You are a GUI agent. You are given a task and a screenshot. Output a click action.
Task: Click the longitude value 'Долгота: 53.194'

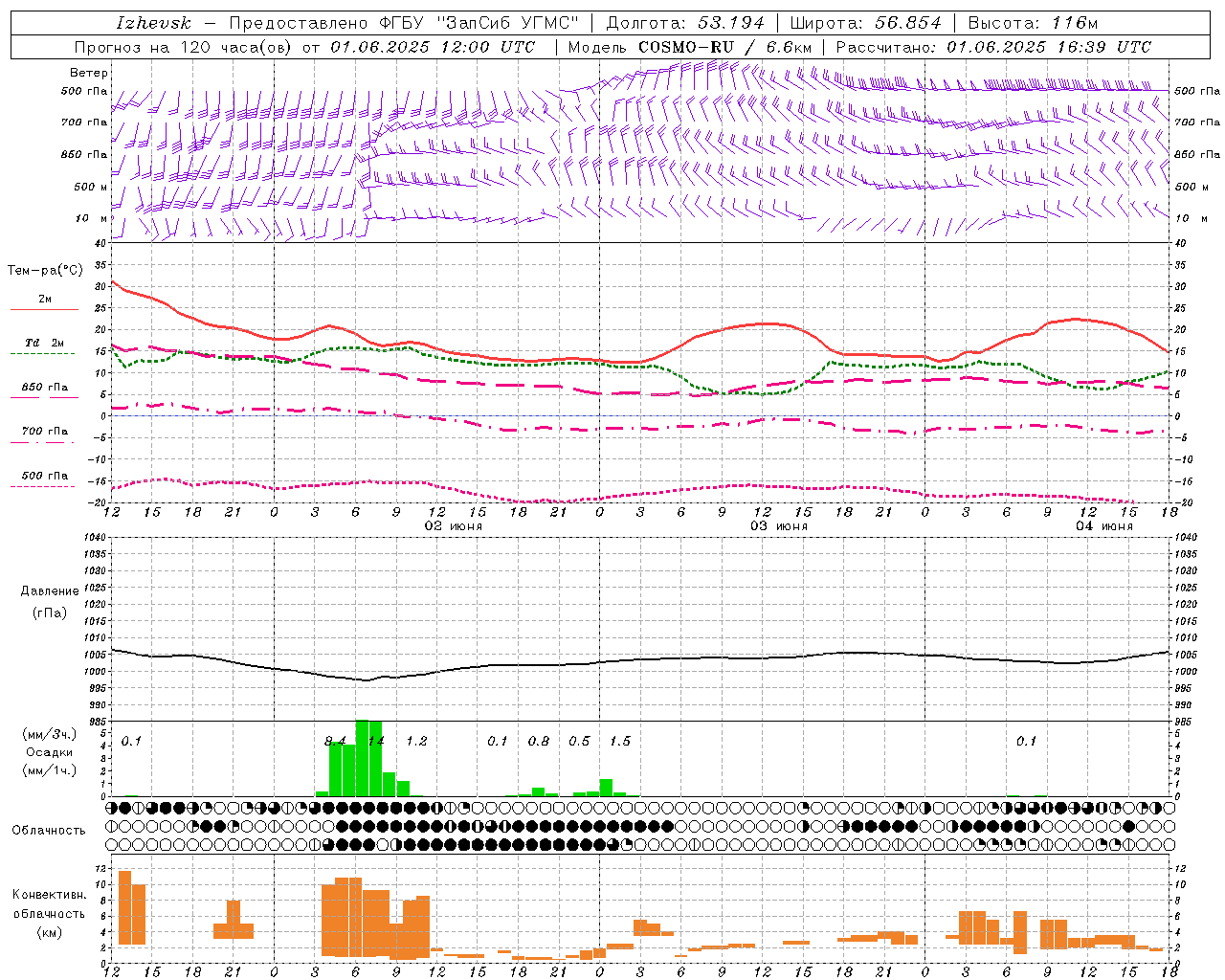point(685,23)
